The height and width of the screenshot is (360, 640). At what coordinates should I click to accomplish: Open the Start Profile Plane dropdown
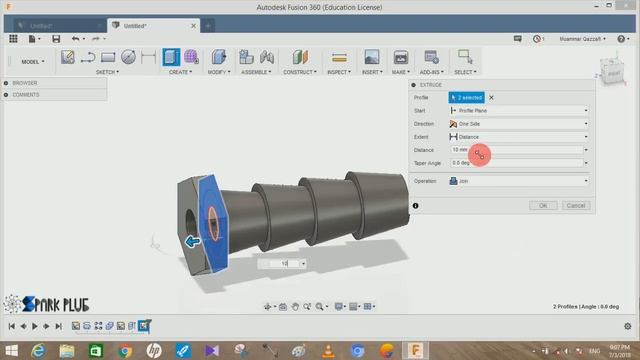tap(518, 111)
